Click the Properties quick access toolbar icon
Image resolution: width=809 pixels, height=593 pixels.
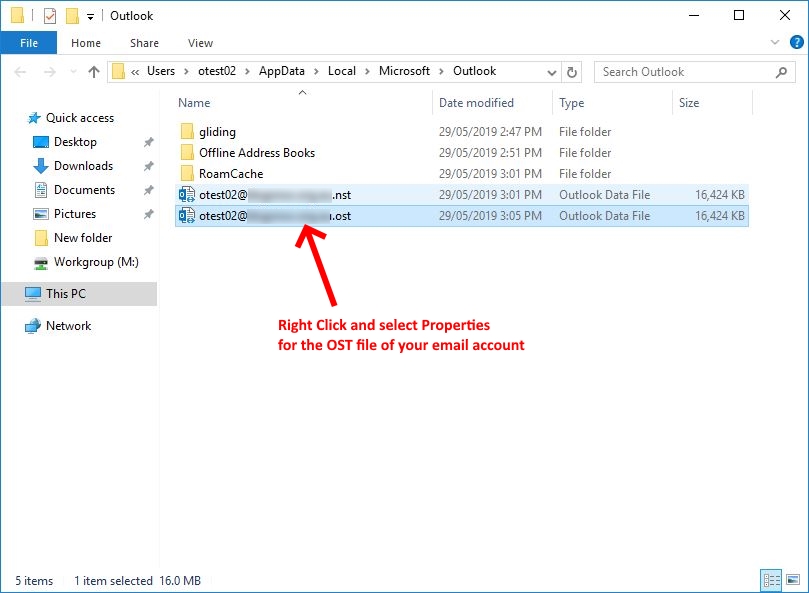coord(50,16)
